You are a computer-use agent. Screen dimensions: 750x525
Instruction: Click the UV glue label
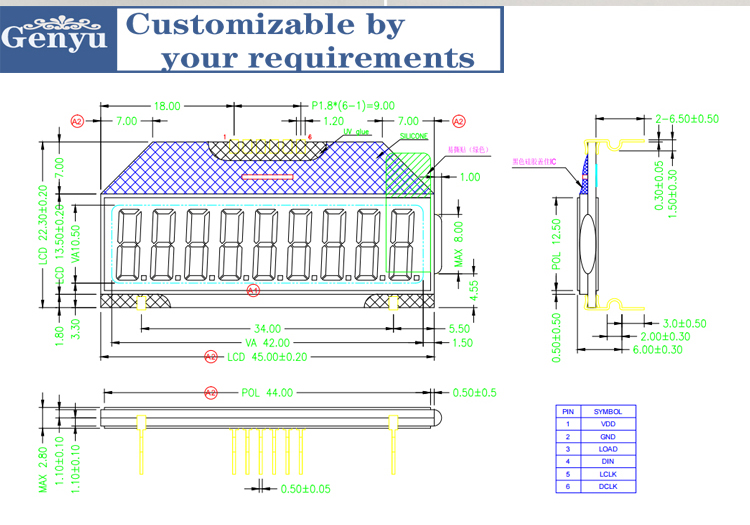357,131
